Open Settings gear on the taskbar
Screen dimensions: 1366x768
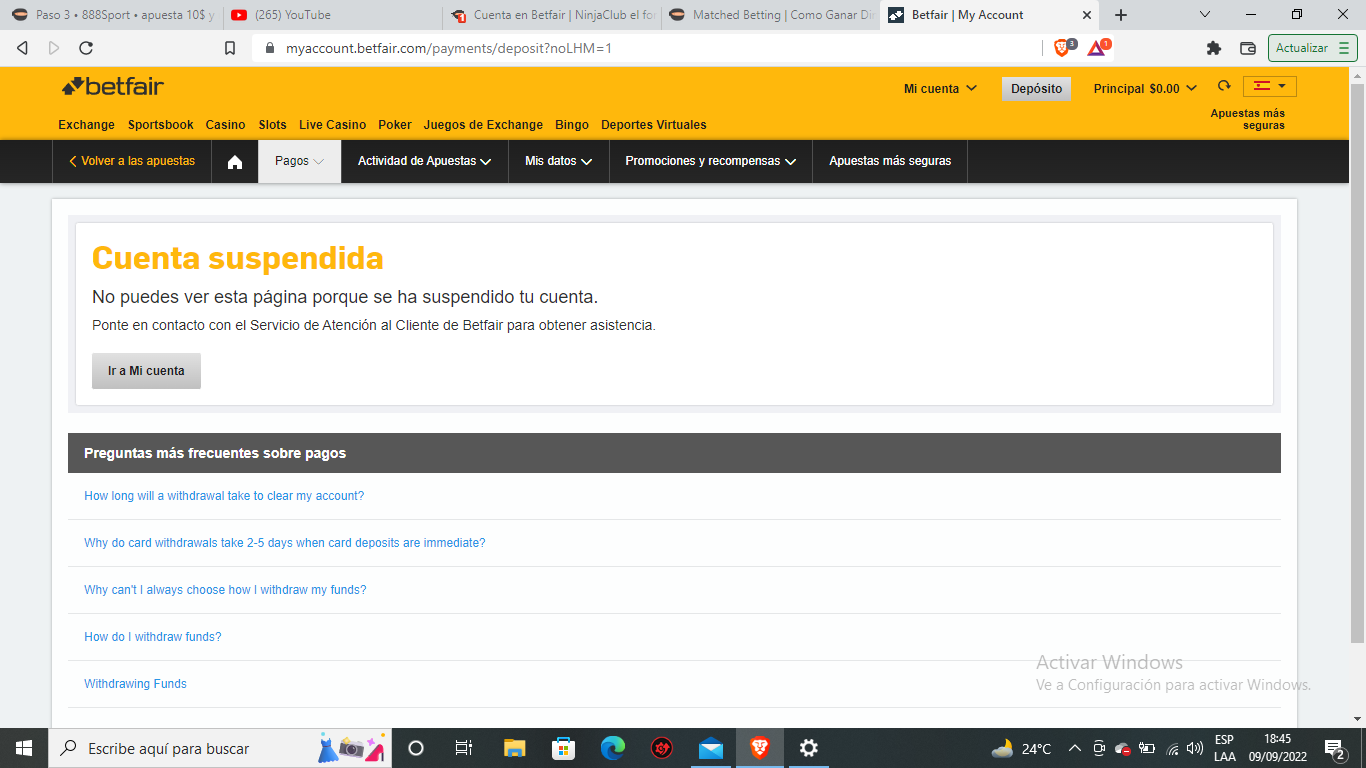pos(809,748)
